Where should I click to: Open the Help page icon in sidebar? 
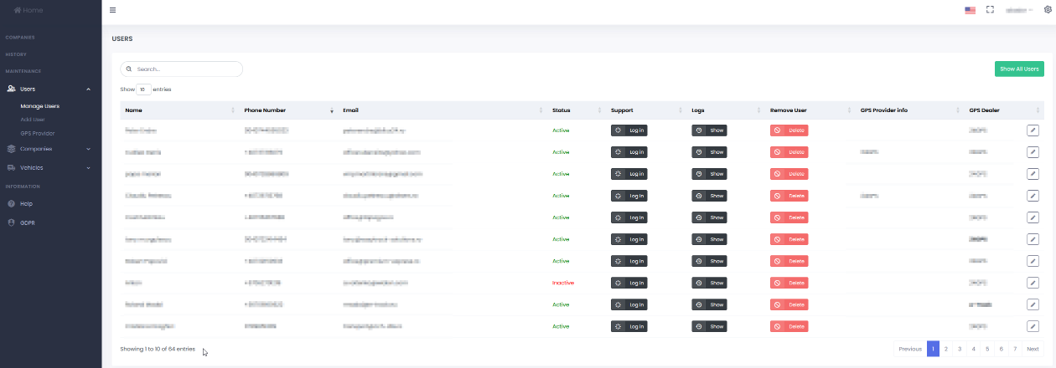[11, 204]
